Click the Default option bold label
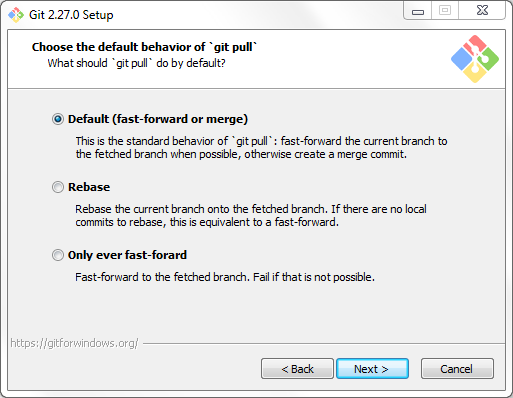513x398 pixels. pyautogui.click(x=158, y=119)
